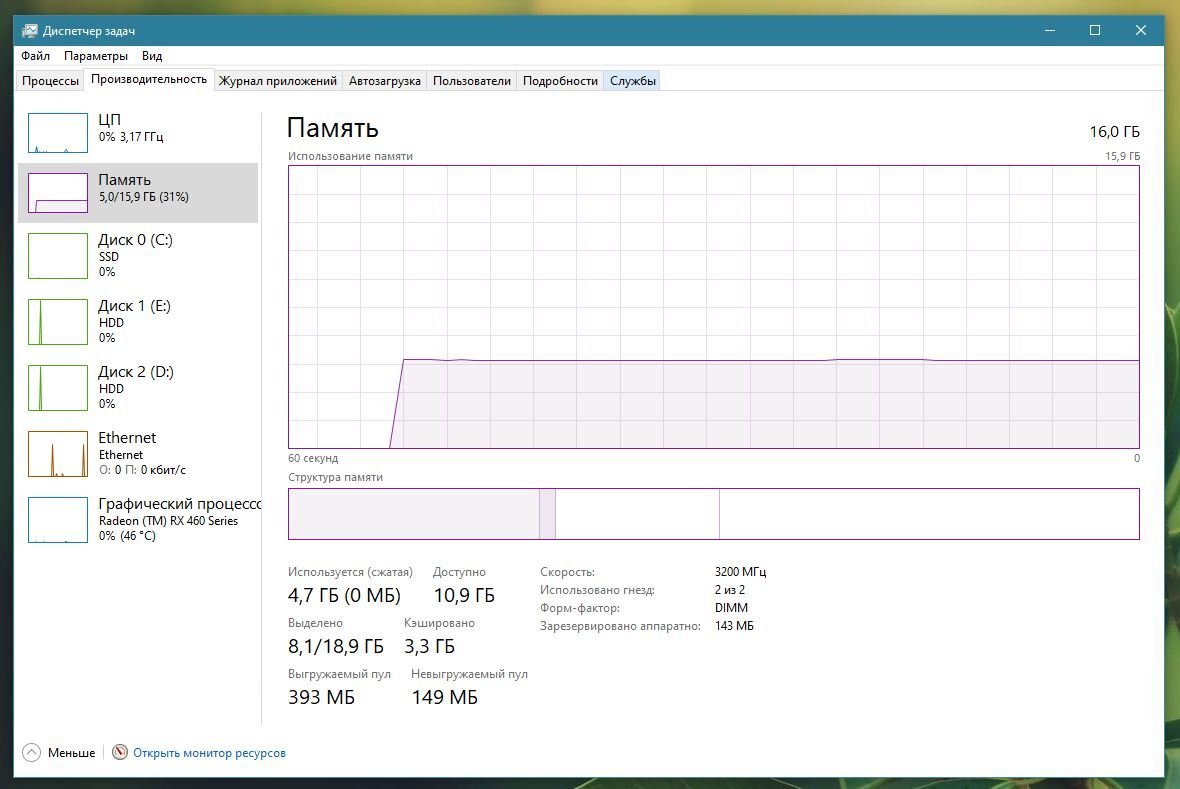Click the 'Использование памяти' graph label

pyautogui.click(x=351, y=156)
